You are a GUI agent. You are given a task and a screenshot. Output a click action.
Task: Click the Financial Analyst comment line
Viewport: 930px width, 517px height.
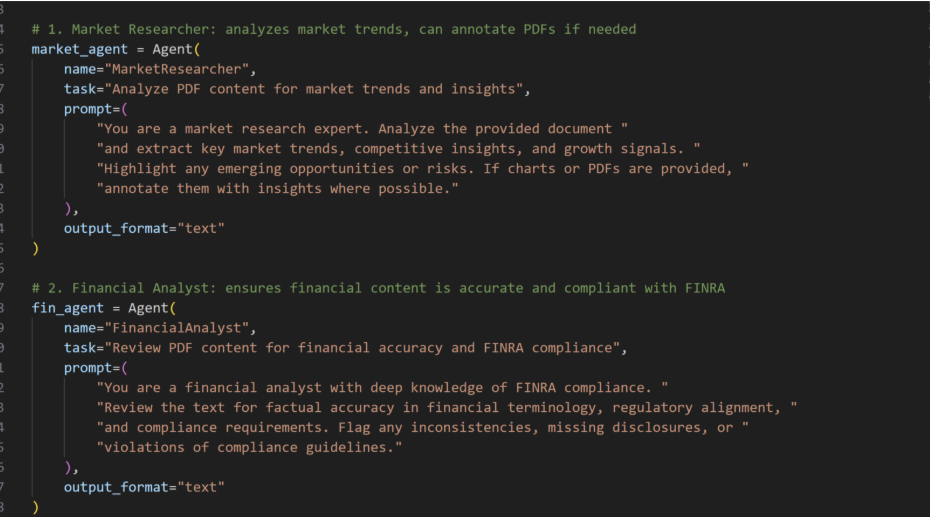378,288
